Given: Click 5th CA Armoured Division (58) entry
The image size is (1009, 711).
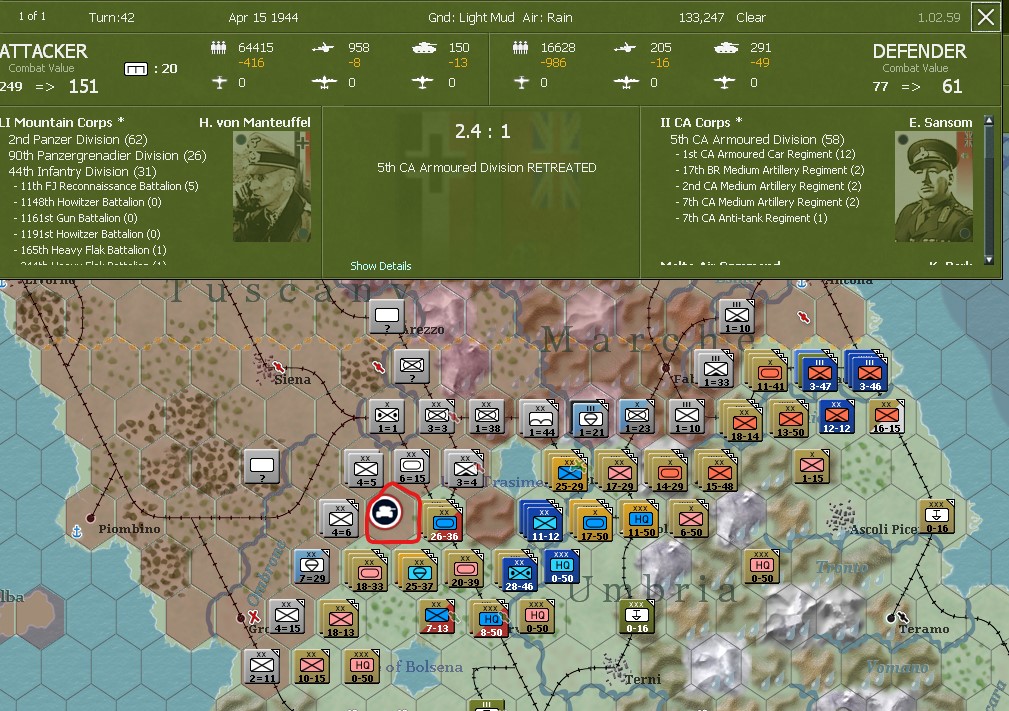Looking at the screenshot, I should pos(757,140).
